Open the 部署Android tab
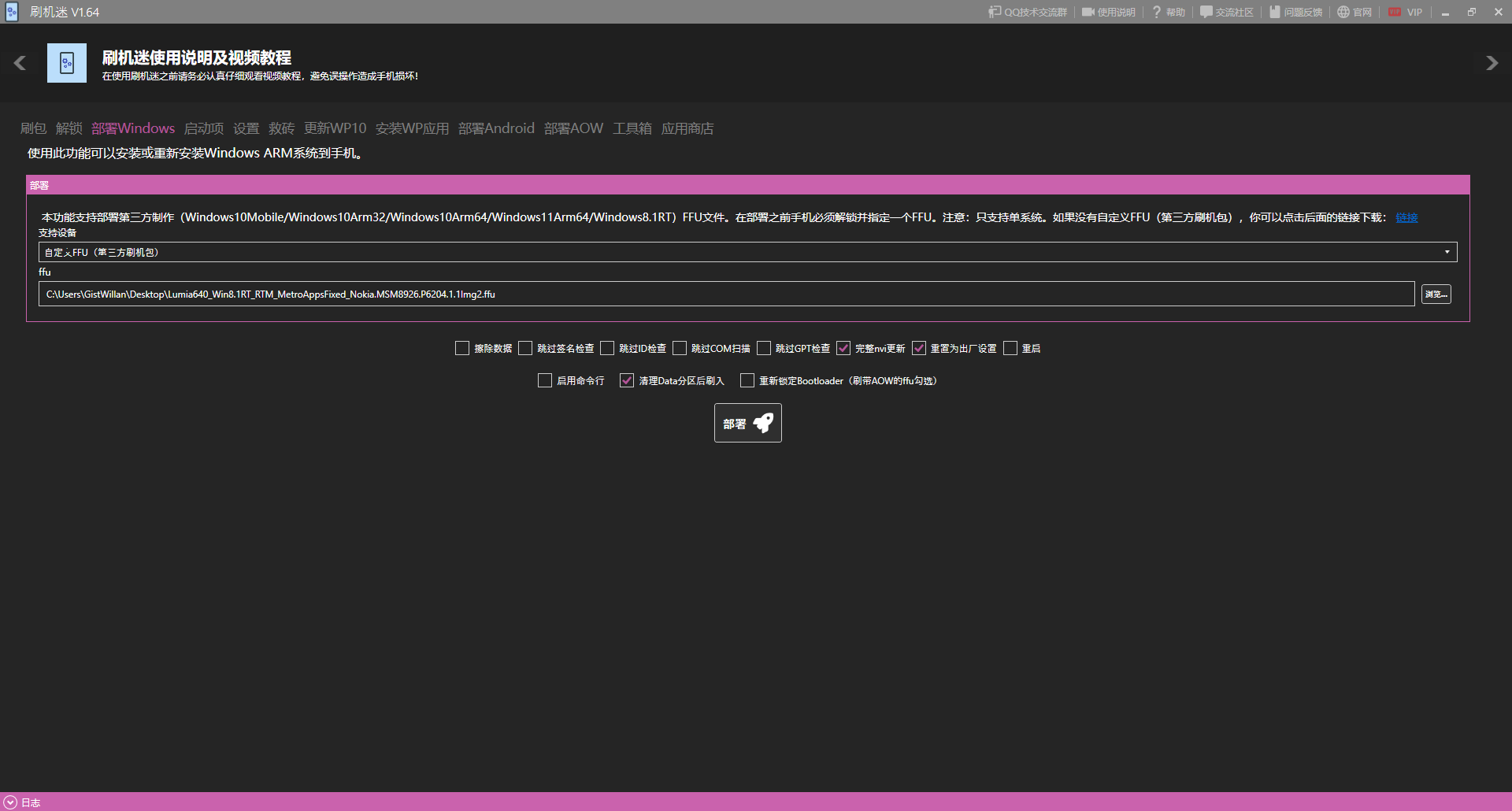This screenshot has height=811, width=1512. [496, 128]
